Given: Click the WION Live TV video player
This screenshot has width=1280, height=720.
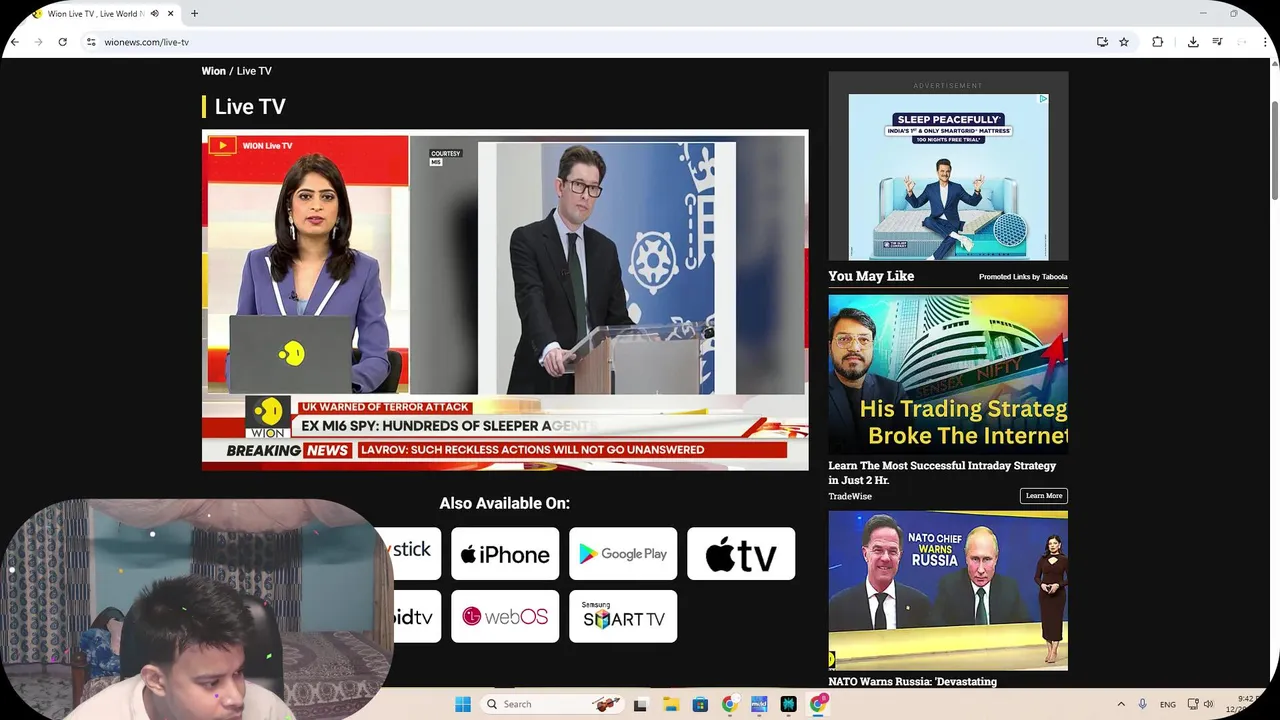Looking at the screenshot, I should (x=505, y=300).
